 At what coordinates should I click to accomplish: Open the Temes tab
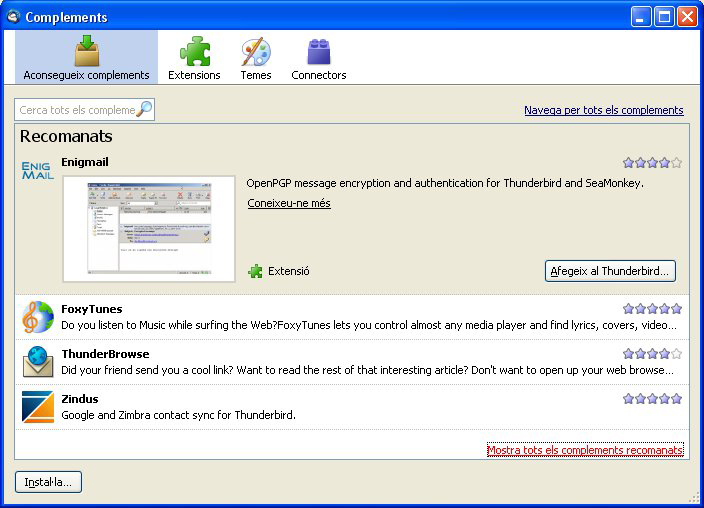[x=256, y=58]
